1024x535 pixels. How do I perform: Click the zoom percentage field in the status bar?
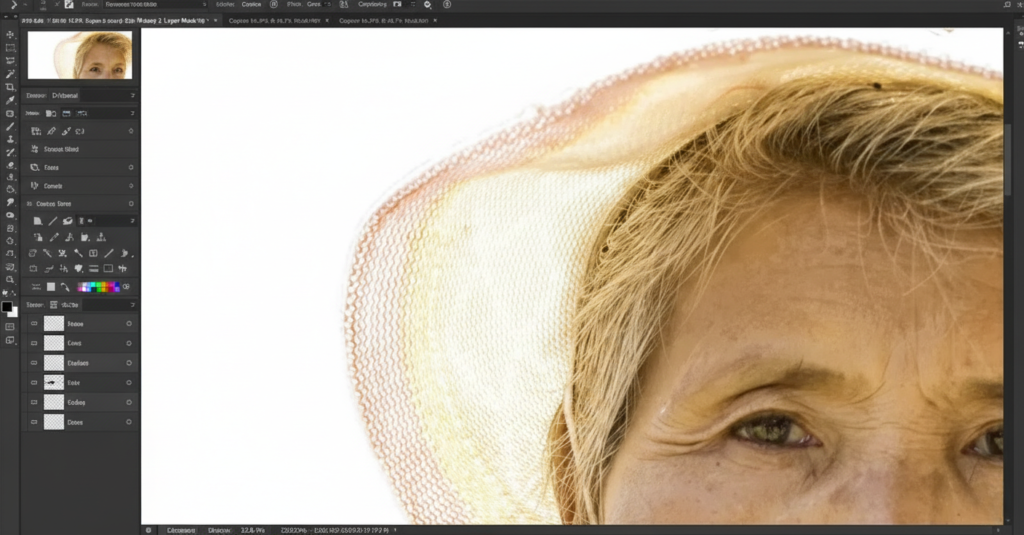pyautogui.click(x=253, y=530)
